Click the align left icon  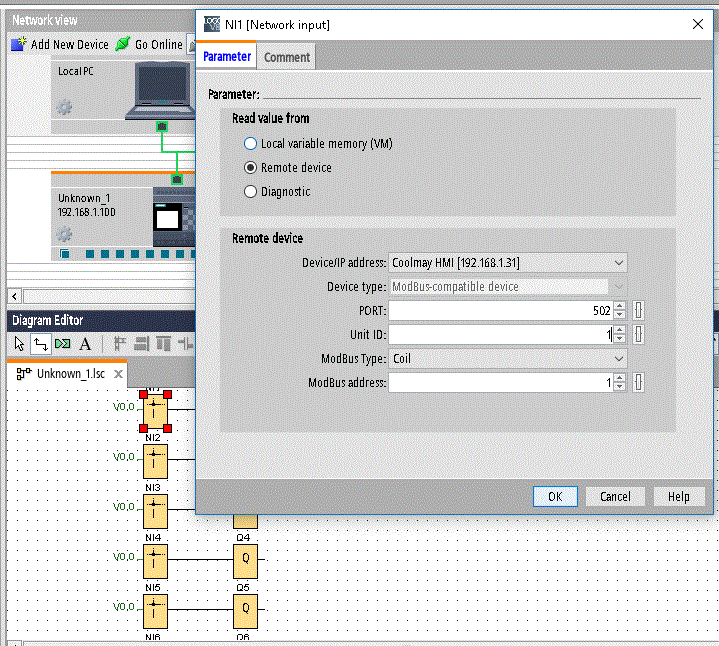(120, 343)
